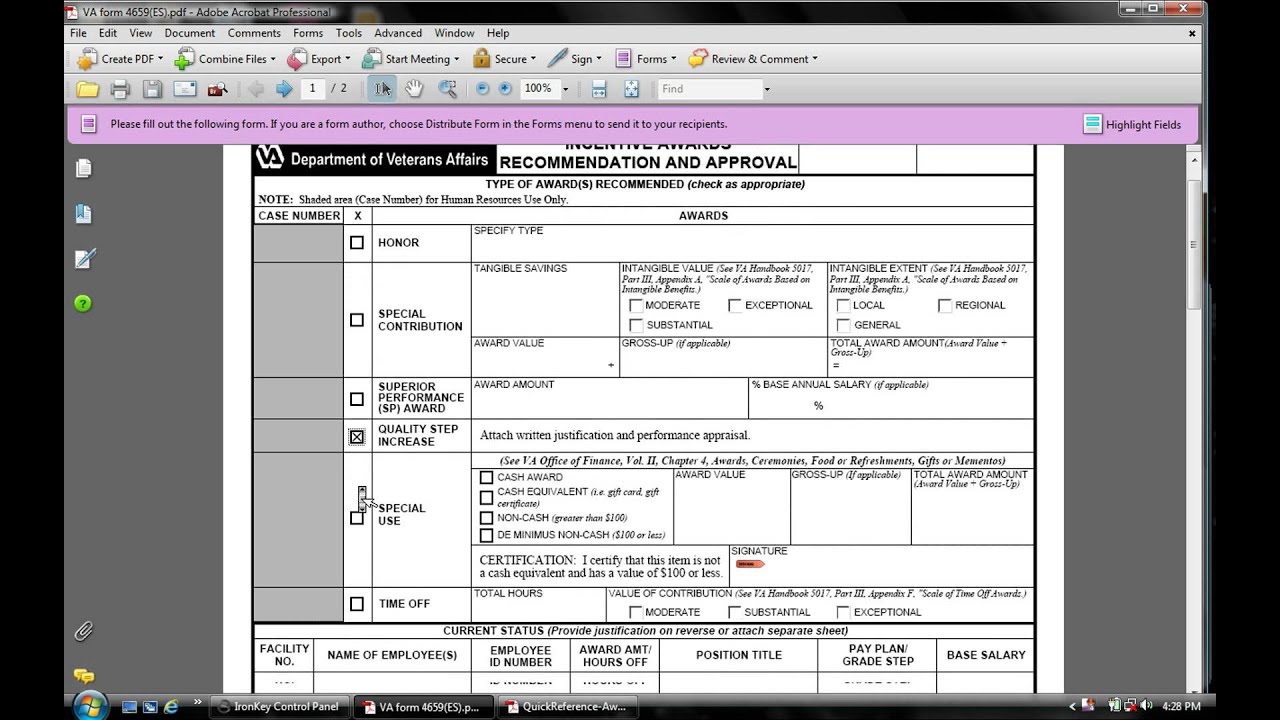Select the Marquee Zoom tool
1280x720 pixels.
[x=447, y=89]
